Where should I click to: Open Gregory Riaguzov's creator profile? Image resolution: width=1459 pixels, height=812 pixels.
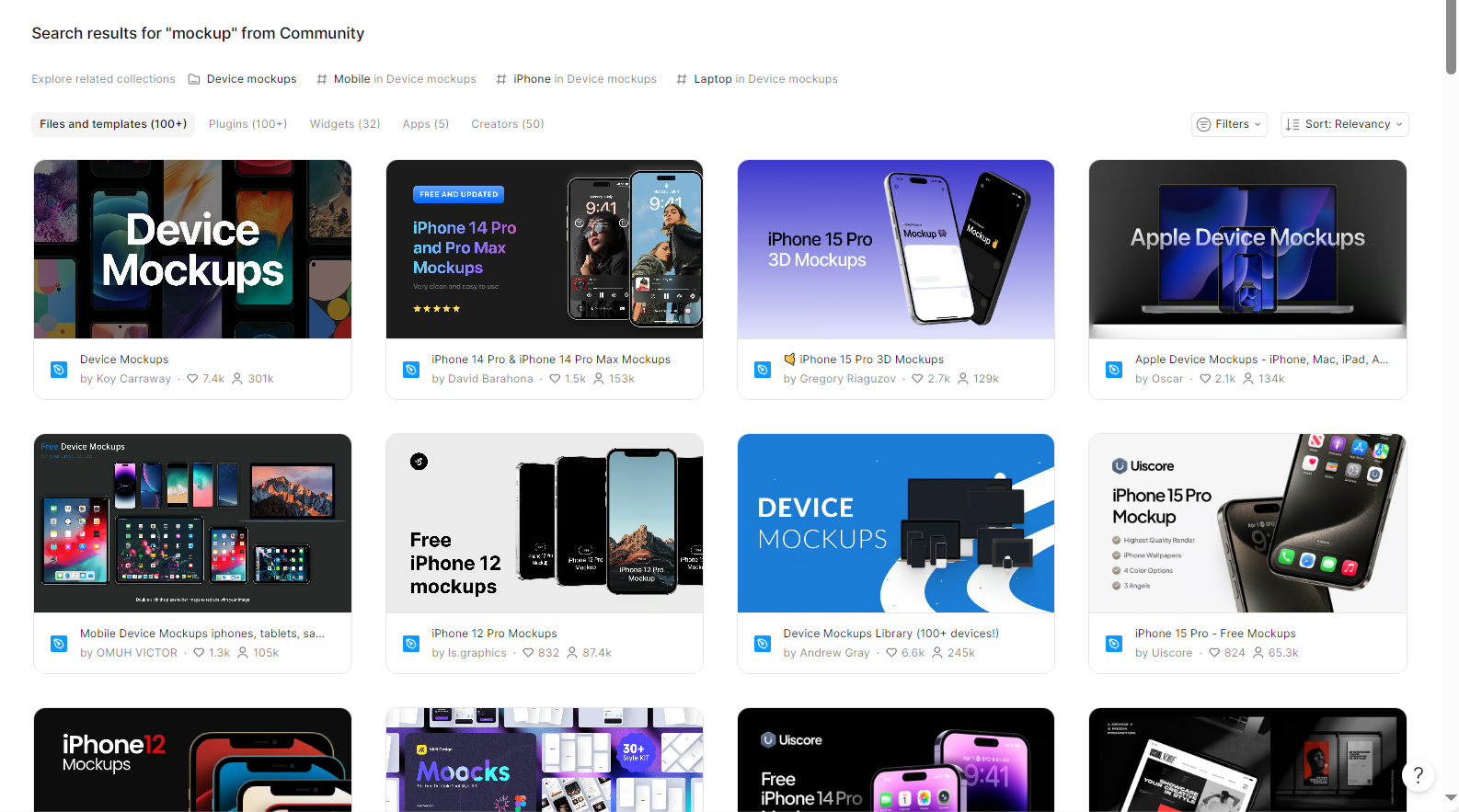click(x=847, y=379)
